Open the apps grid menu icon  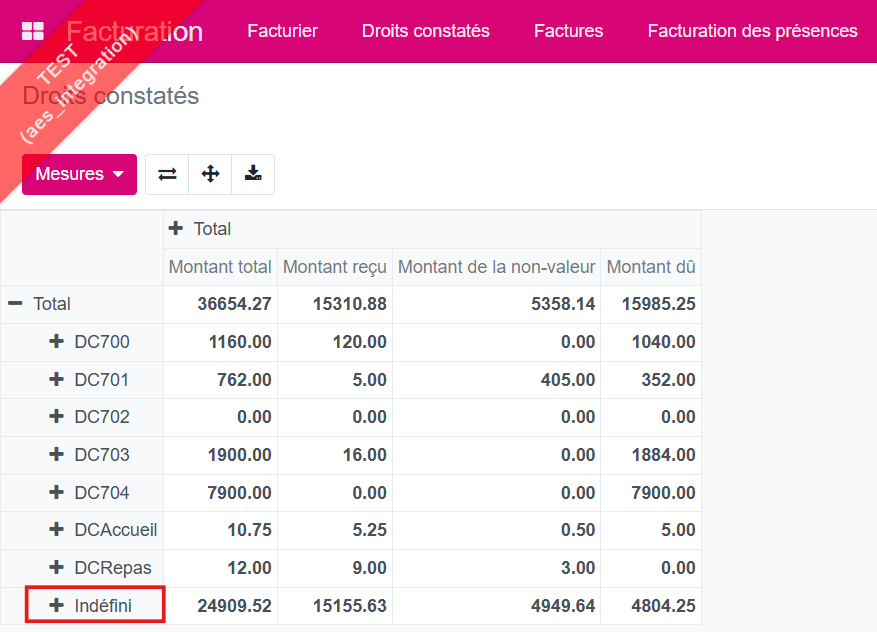point(32,31)
